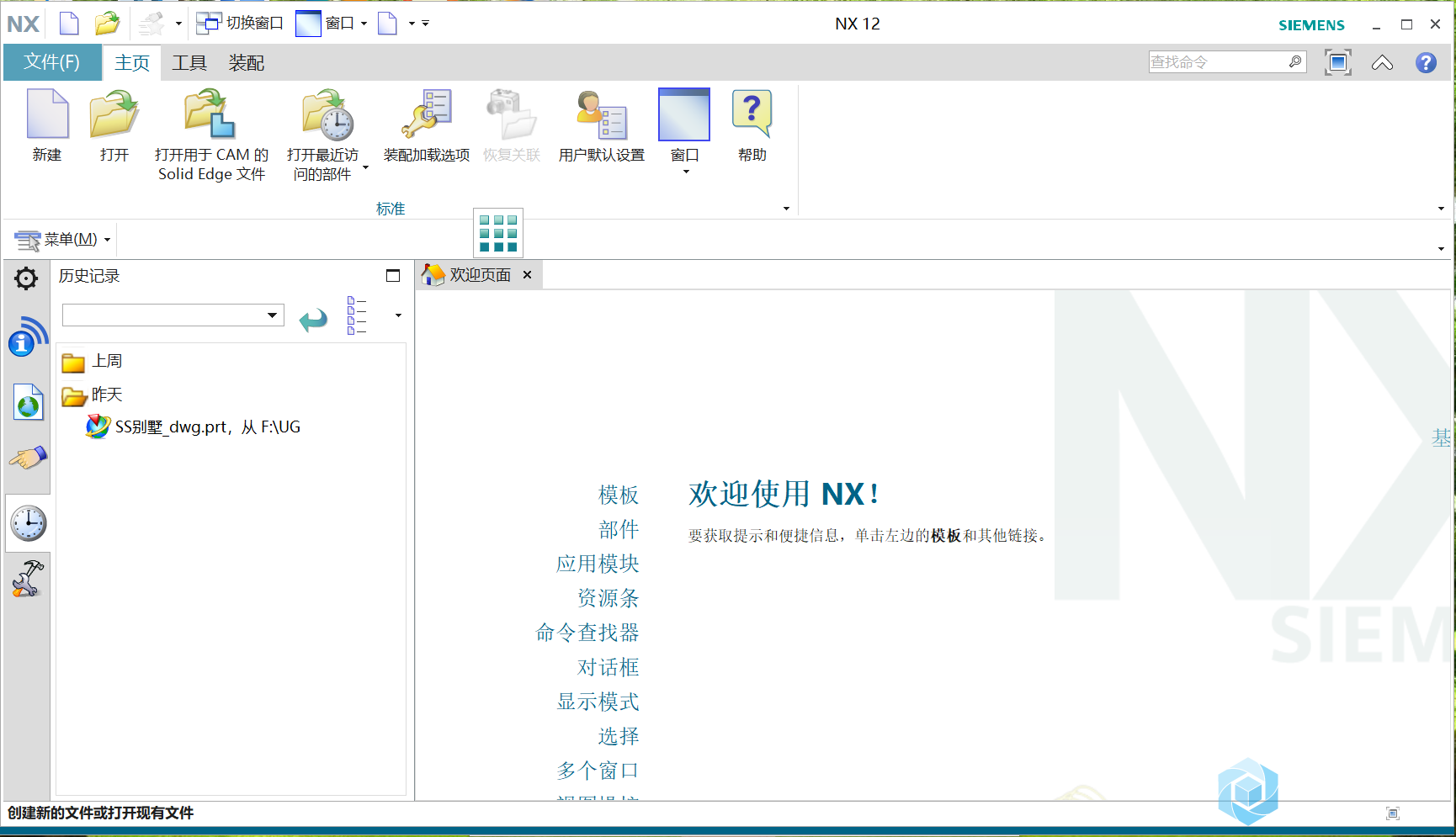Click the 恢复关联 restore association icon

coord(512,126)
